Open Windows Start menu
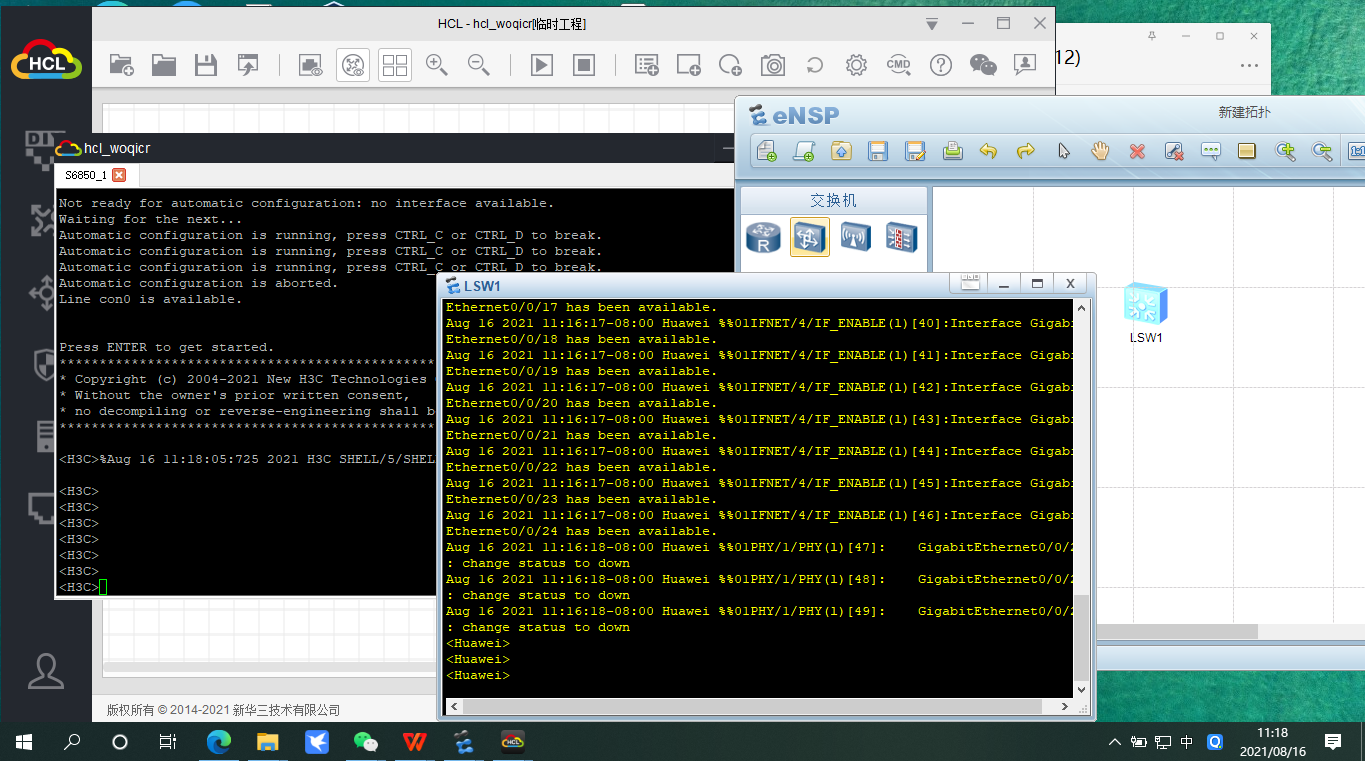The width and height of the screenshot is (1365, 761). [x=24, y=742]
